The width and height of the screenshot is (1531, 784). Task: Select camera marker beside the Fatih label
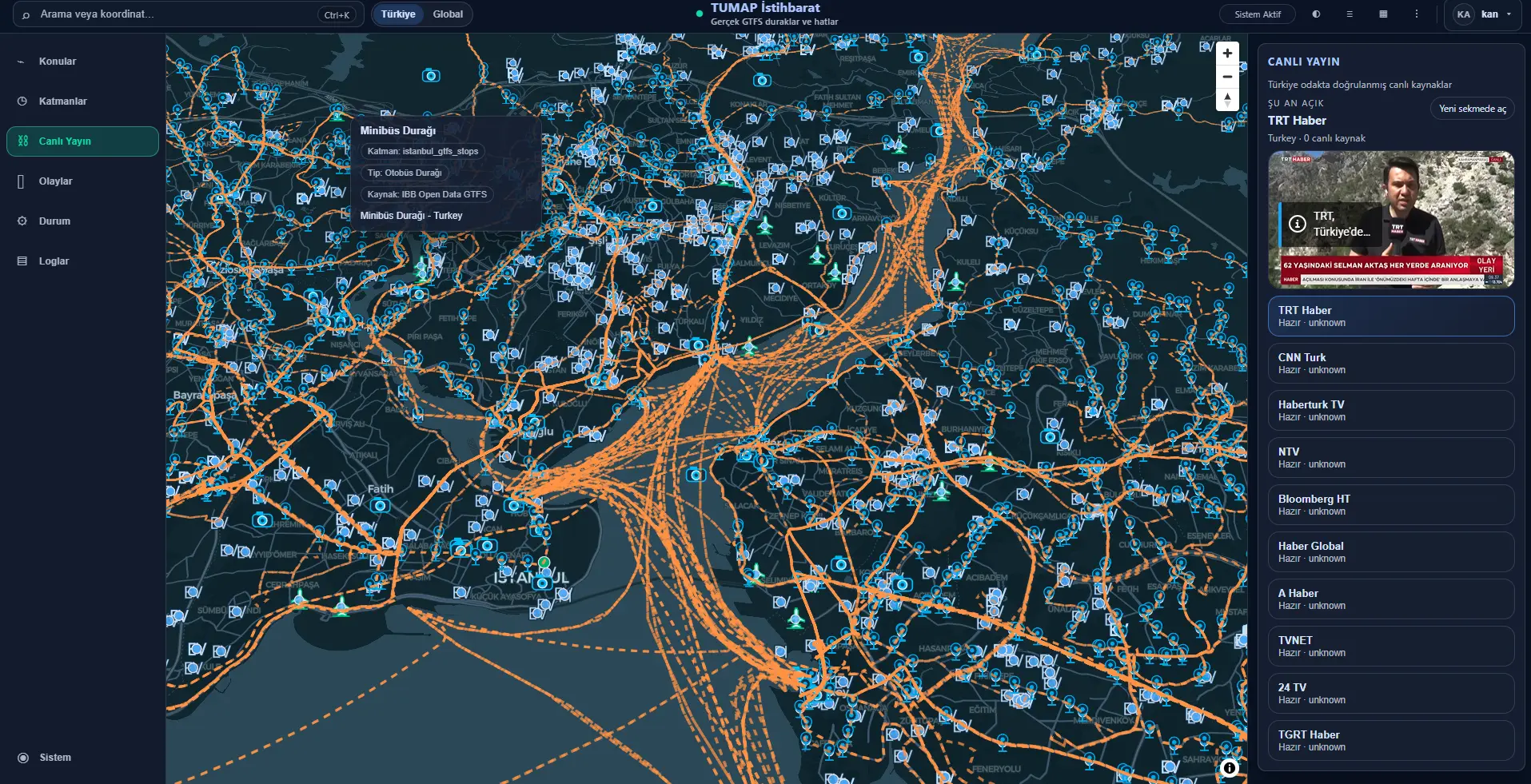tap(380, 505)
